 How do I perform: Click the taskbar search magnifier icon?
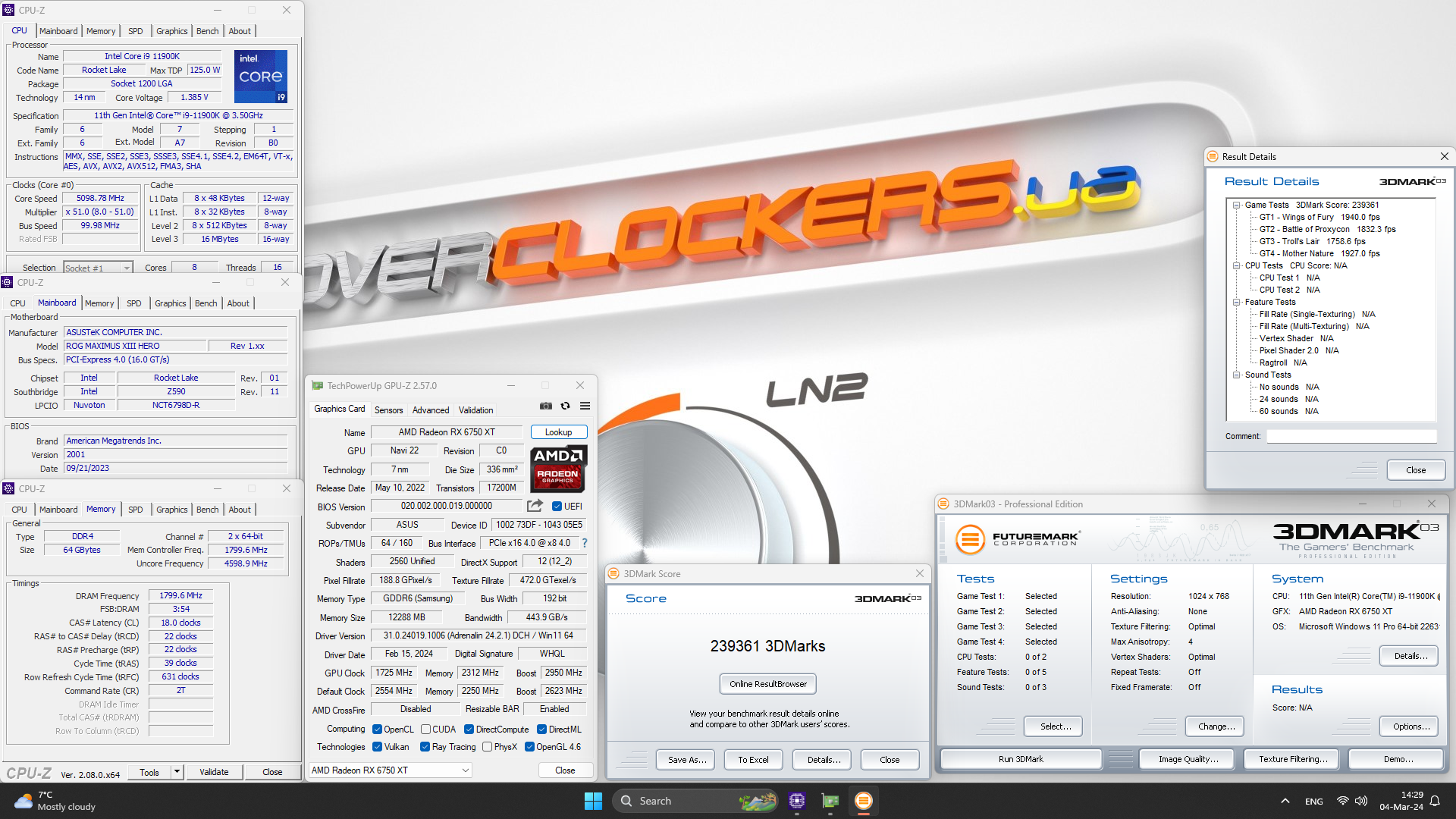(x=626, y=801)
